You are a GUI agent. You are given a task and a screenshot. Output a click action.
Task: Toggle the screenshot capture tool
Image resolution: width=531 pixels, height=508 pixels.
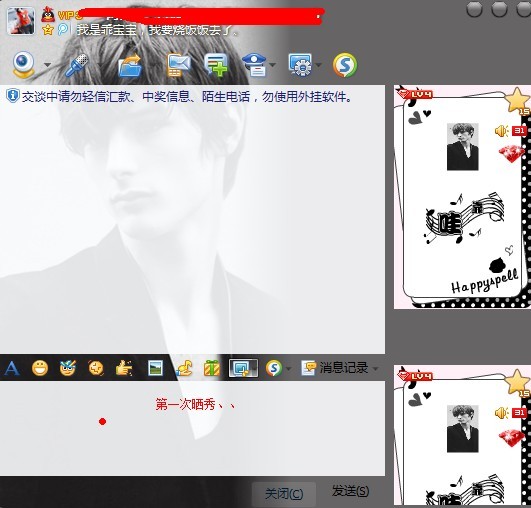click(241, 368)
